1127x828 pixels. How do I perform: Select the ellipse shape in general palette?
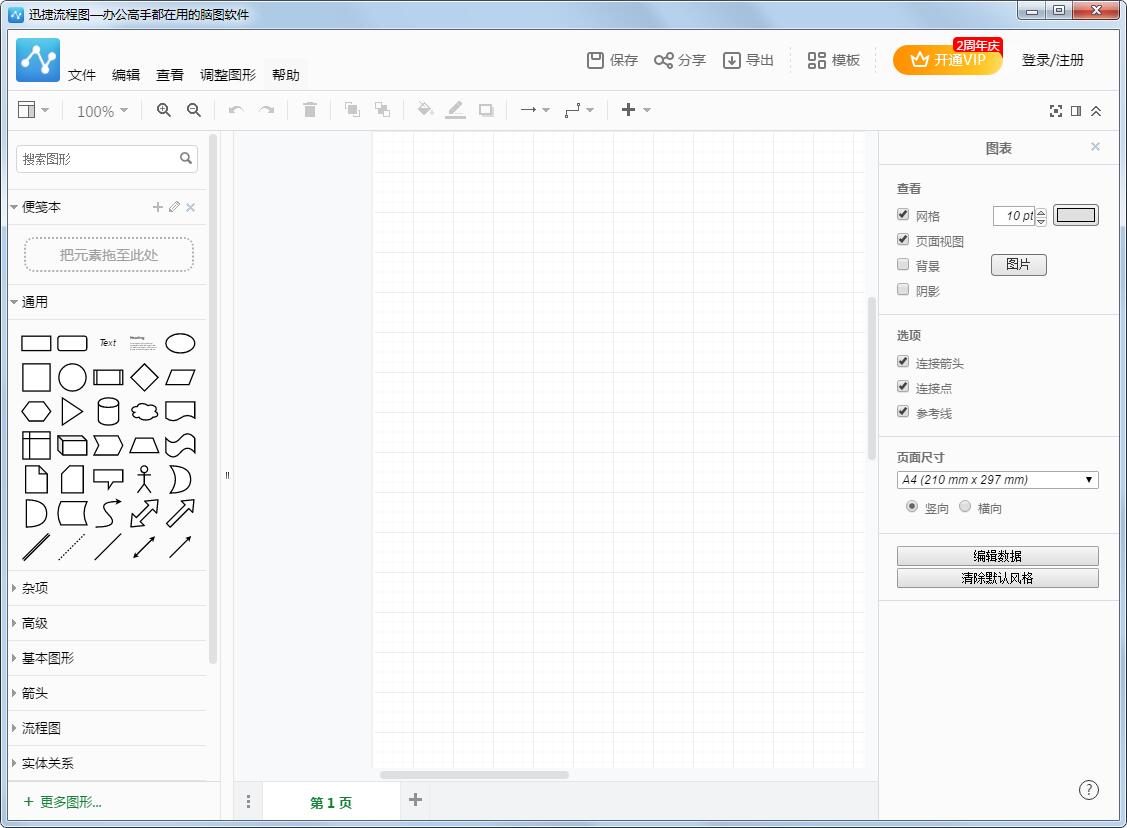click(180, 343)
